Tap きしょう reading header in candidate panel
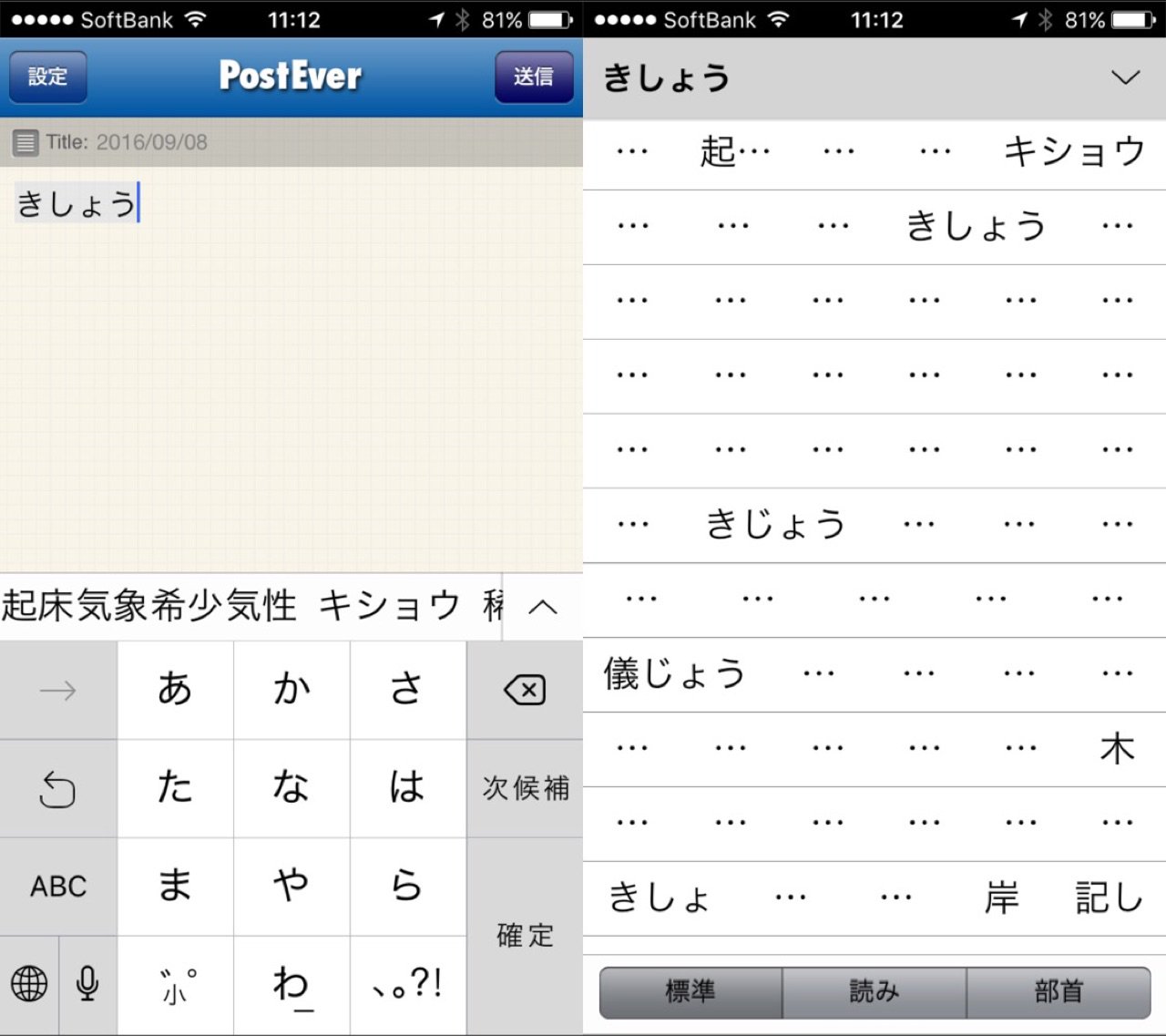 pos(667,78)
